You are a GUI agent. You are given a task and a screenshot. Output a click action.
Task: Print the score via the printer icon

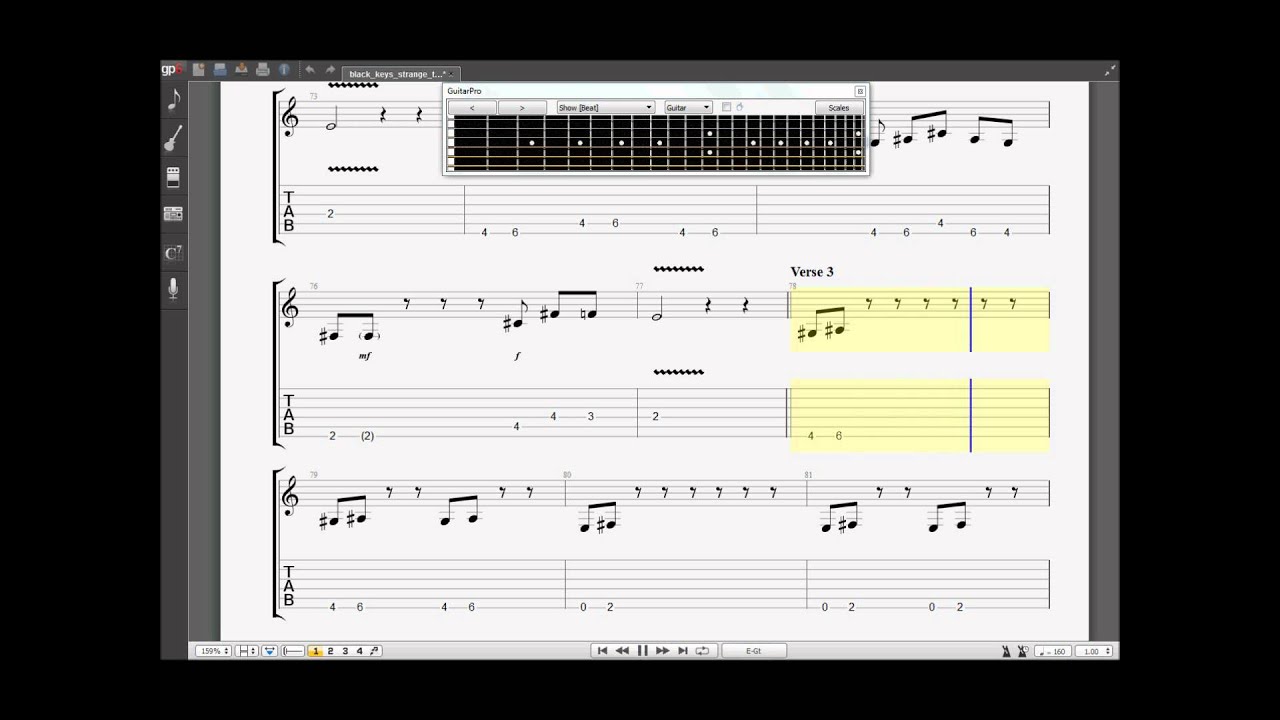point(263,70)
